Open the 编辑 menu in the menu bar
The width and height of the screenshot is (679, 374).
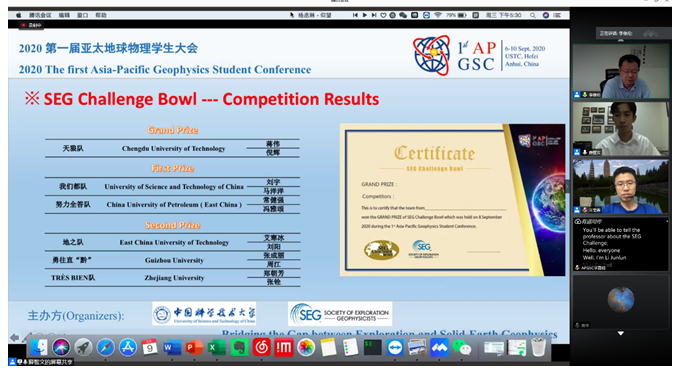pos(64,15)
